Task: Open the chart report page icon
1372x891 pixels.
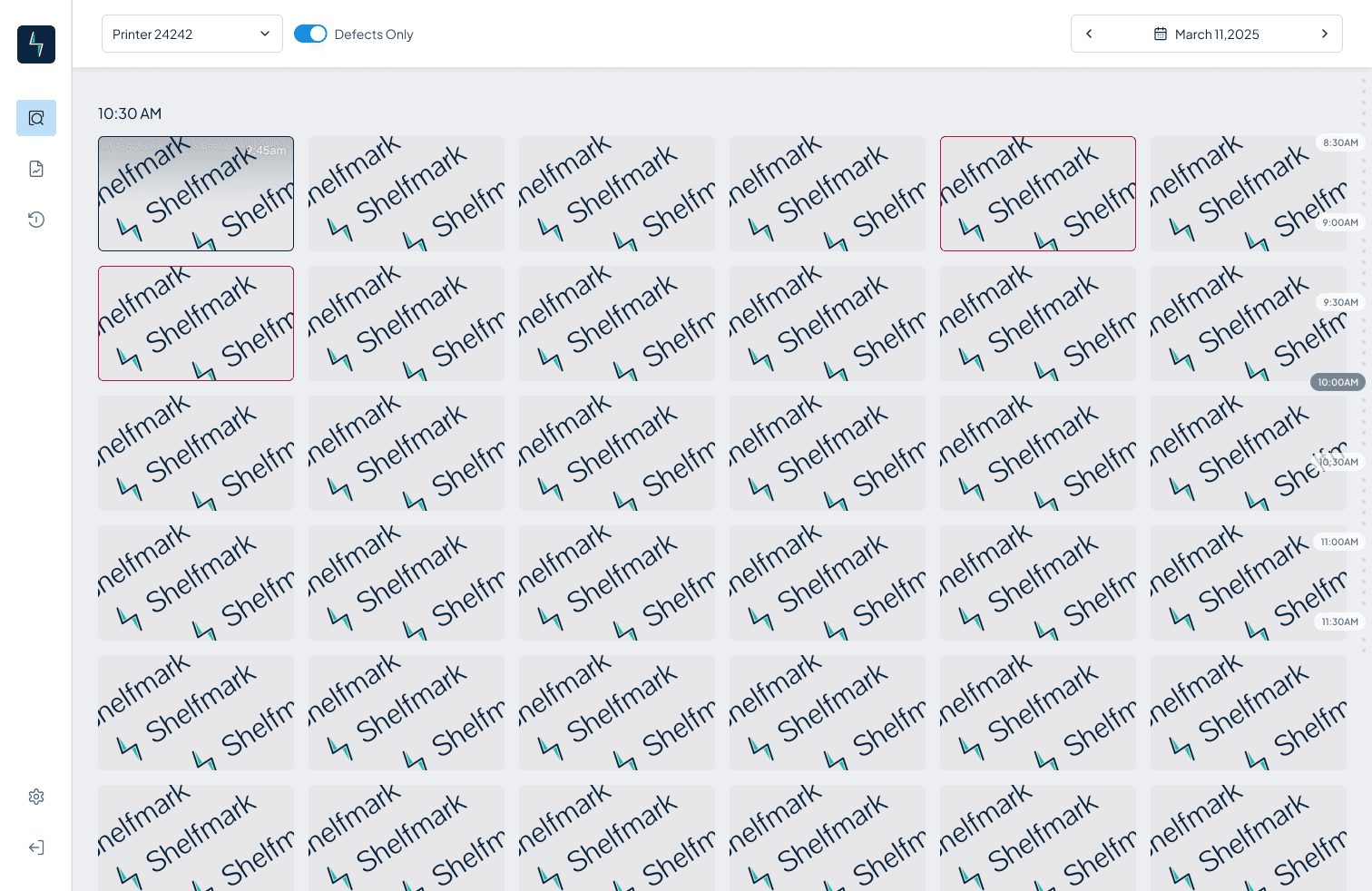Action: click(x=36, y=169)
